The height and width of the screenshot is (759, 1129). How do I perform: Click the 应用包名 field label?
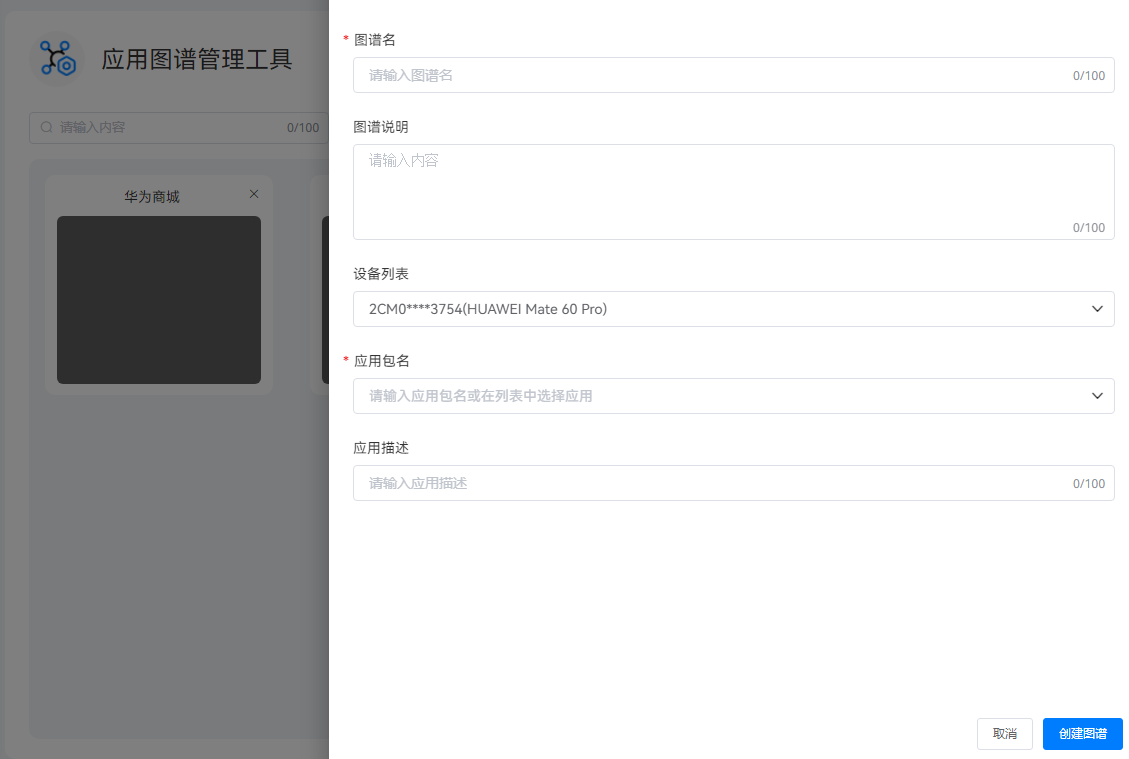coord(381,361)
